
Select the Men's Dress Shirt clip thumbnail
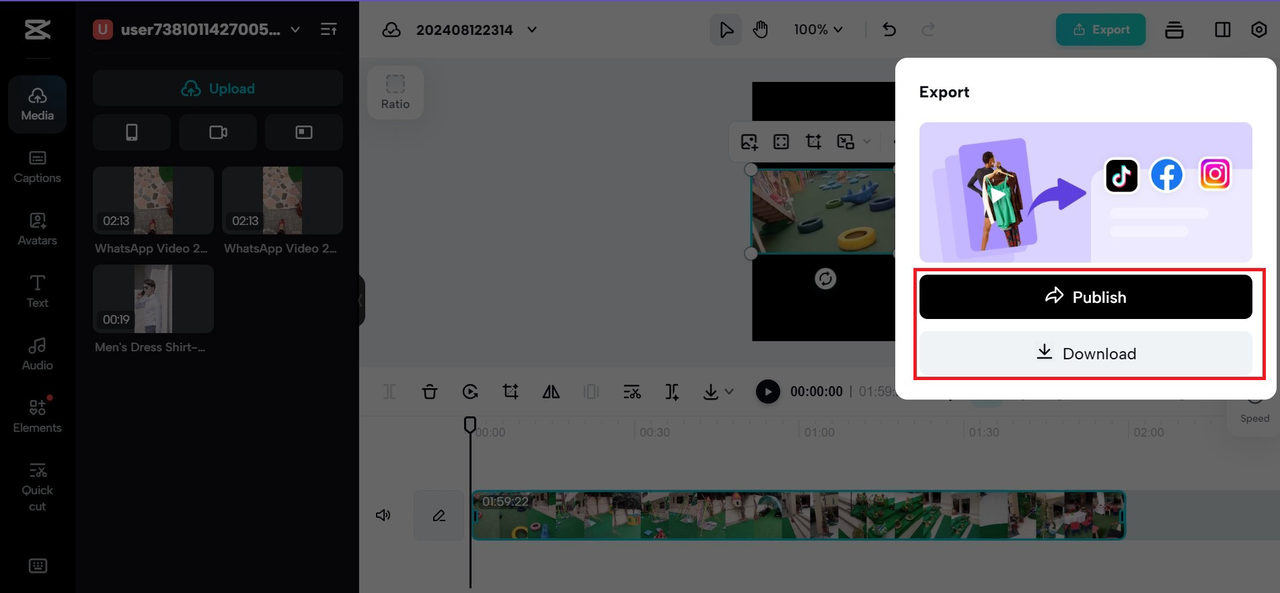point(153,298)
